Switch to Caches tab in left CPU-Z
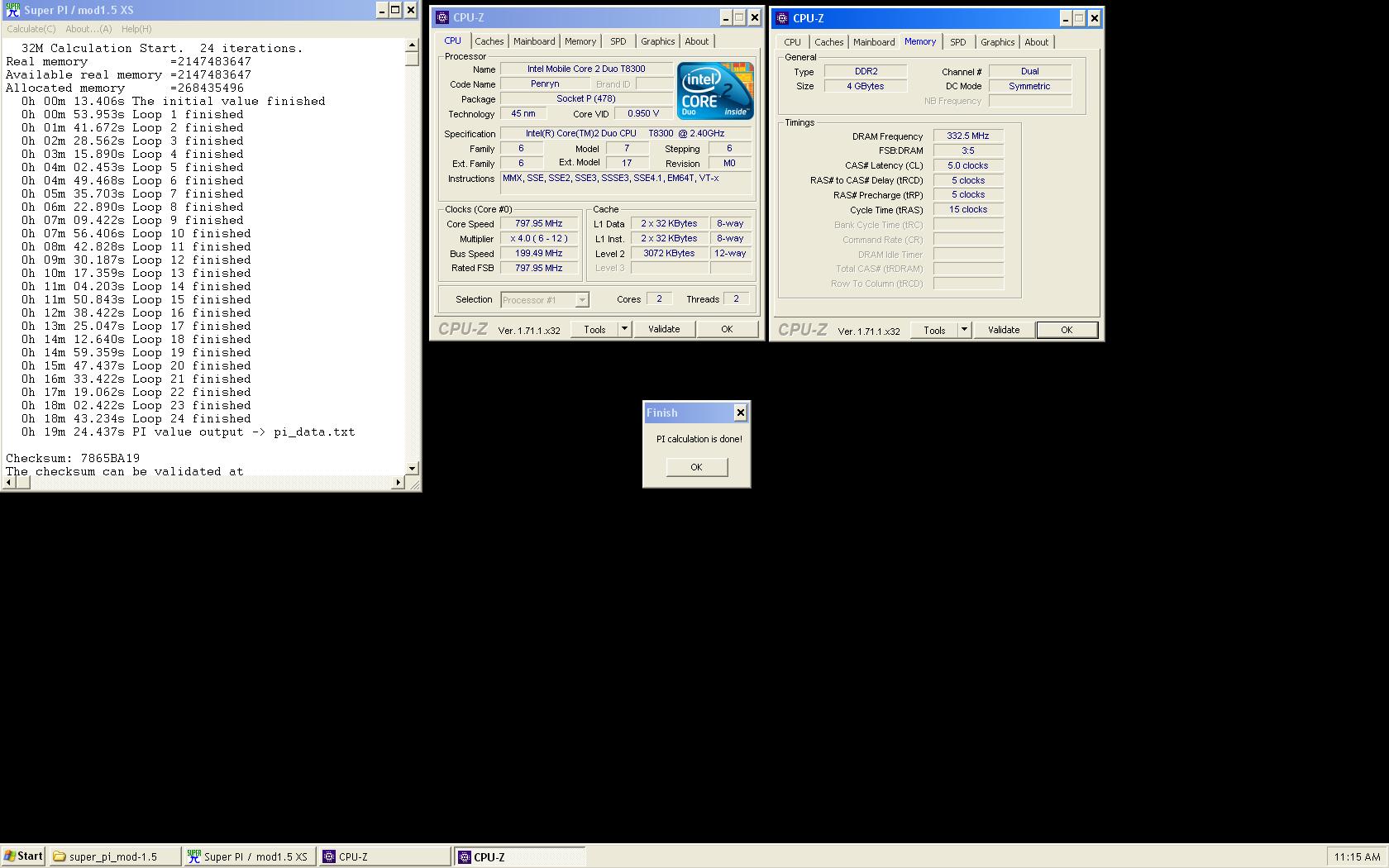 (489, 41)
